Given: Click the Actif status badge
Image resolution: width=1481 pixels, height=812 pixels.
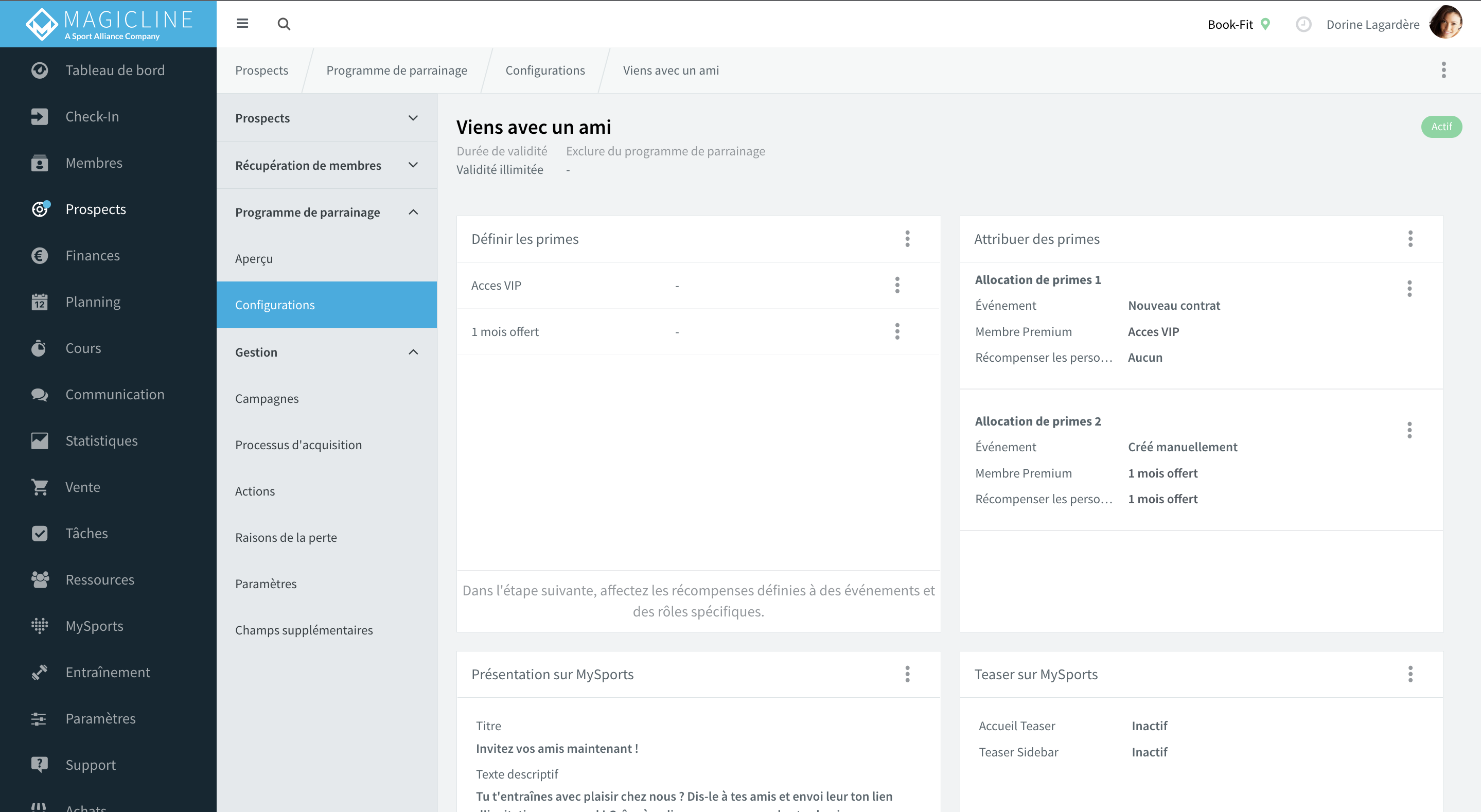Looking at the screenshot, I should click(1441, 127).
